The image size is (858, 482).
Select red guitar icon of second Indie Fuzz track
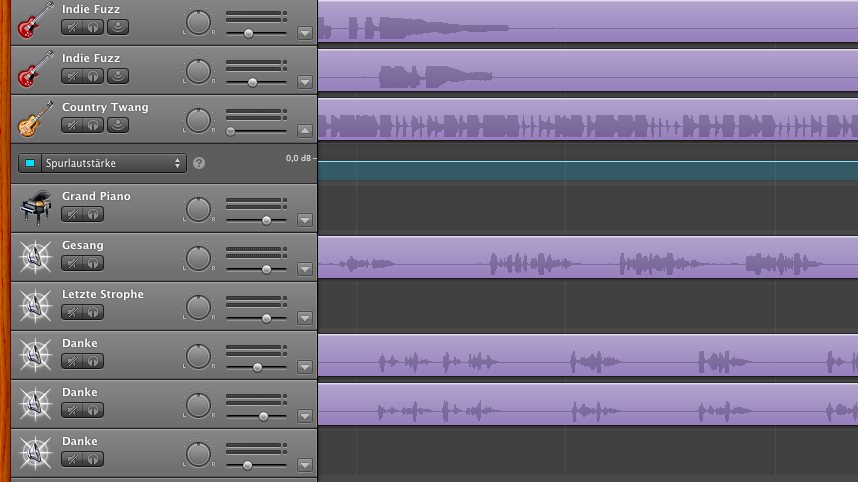click(36, 69)
